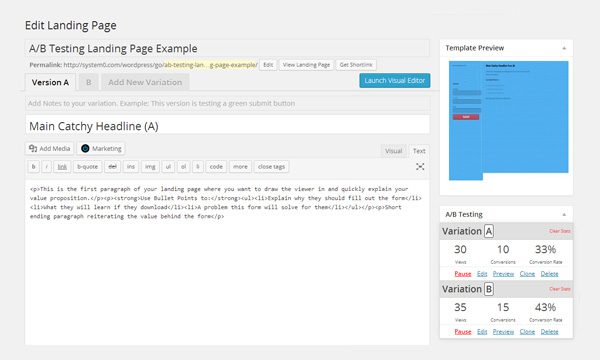The height and width of the screenshot is (360, 600).
Task: Click the li quicktag button
Action: click(x=197, y=167)
